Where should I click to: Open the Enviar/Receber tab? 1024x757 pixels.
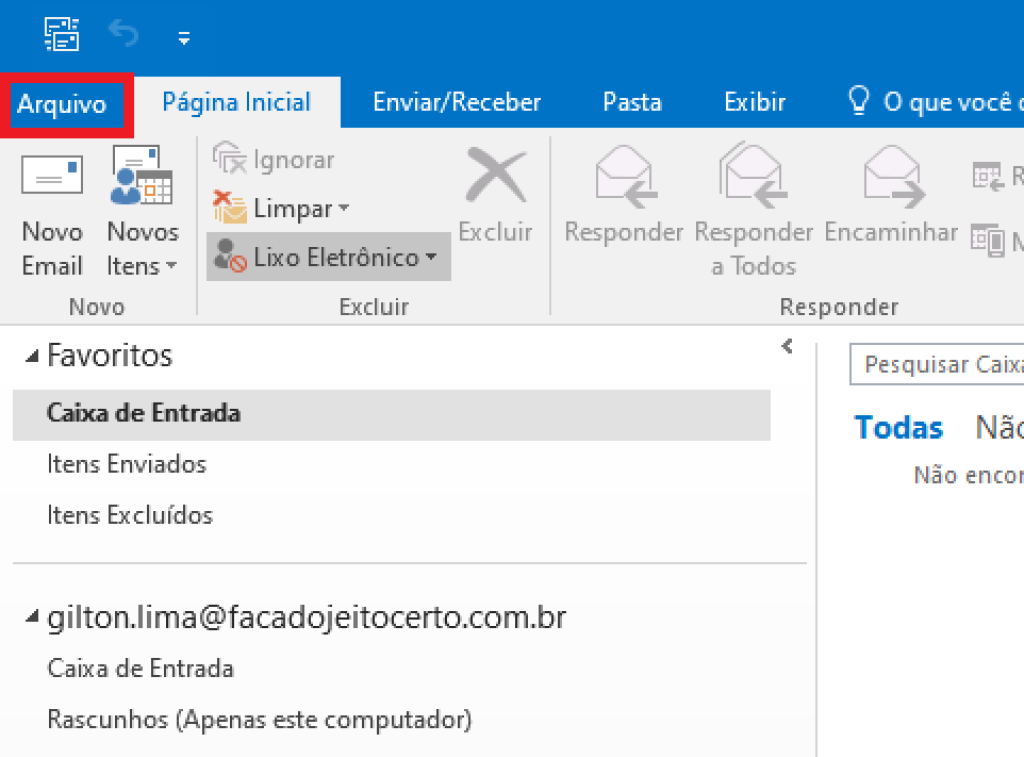coord(456,103)
